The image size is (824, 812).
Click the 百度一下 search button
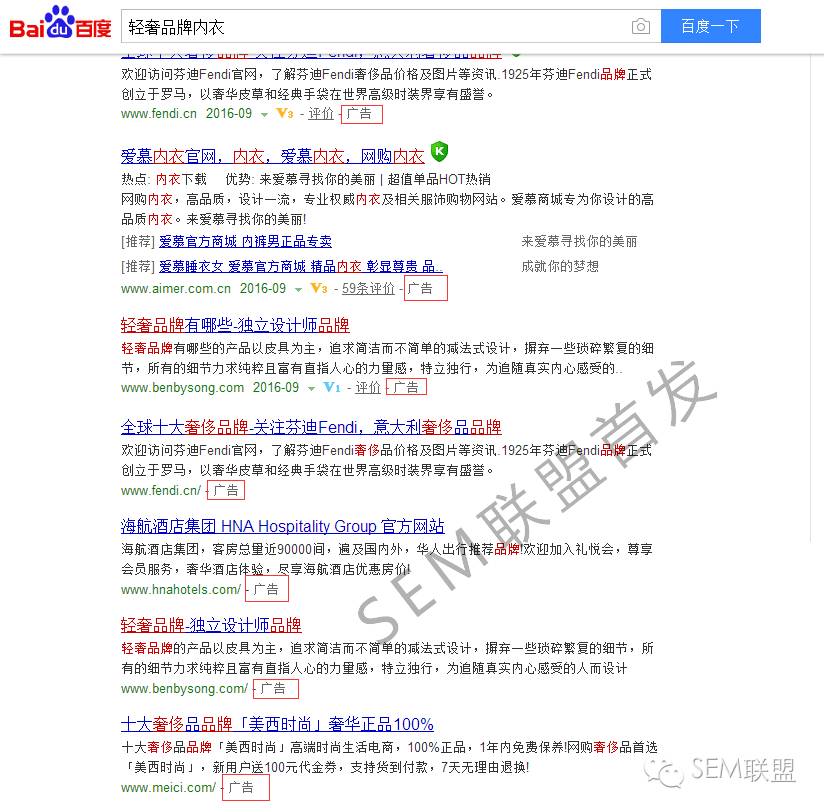coord(710,26)
